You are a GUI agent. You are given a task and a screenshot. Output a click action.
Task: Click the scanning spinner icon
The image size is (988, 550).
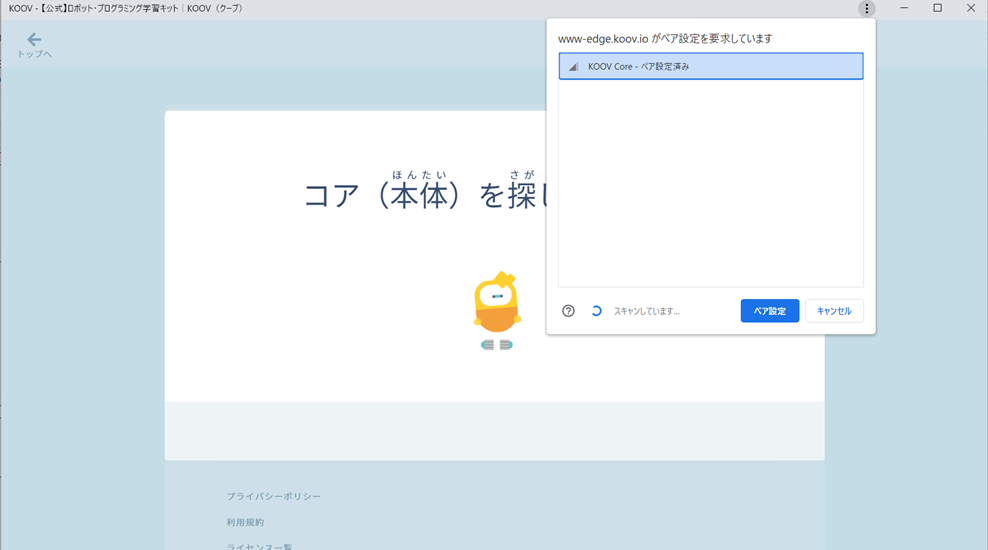596,311
